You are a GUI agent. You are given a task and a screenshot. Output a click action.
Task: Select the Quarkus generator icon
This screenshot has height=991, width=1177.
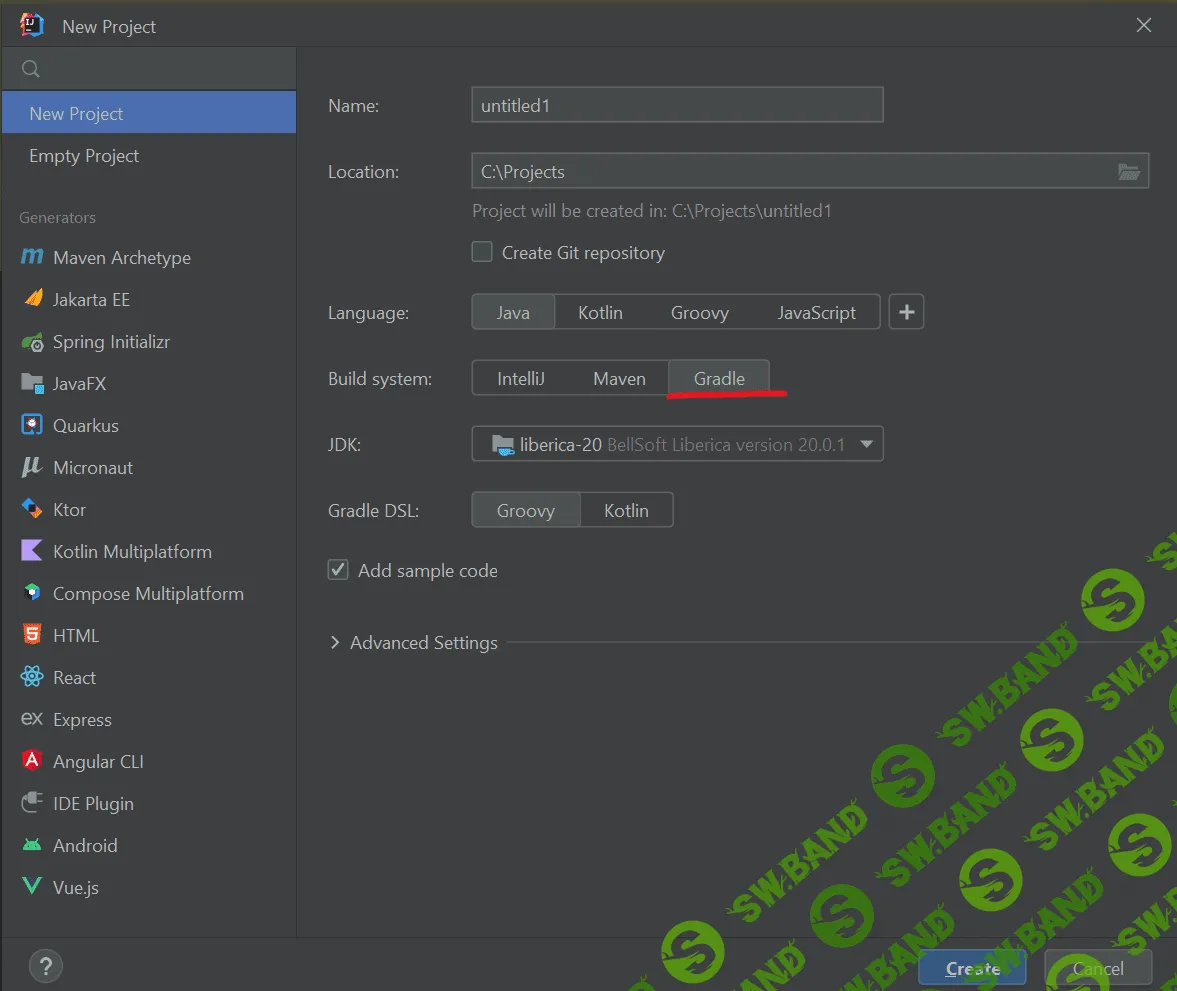pos(32,426)
